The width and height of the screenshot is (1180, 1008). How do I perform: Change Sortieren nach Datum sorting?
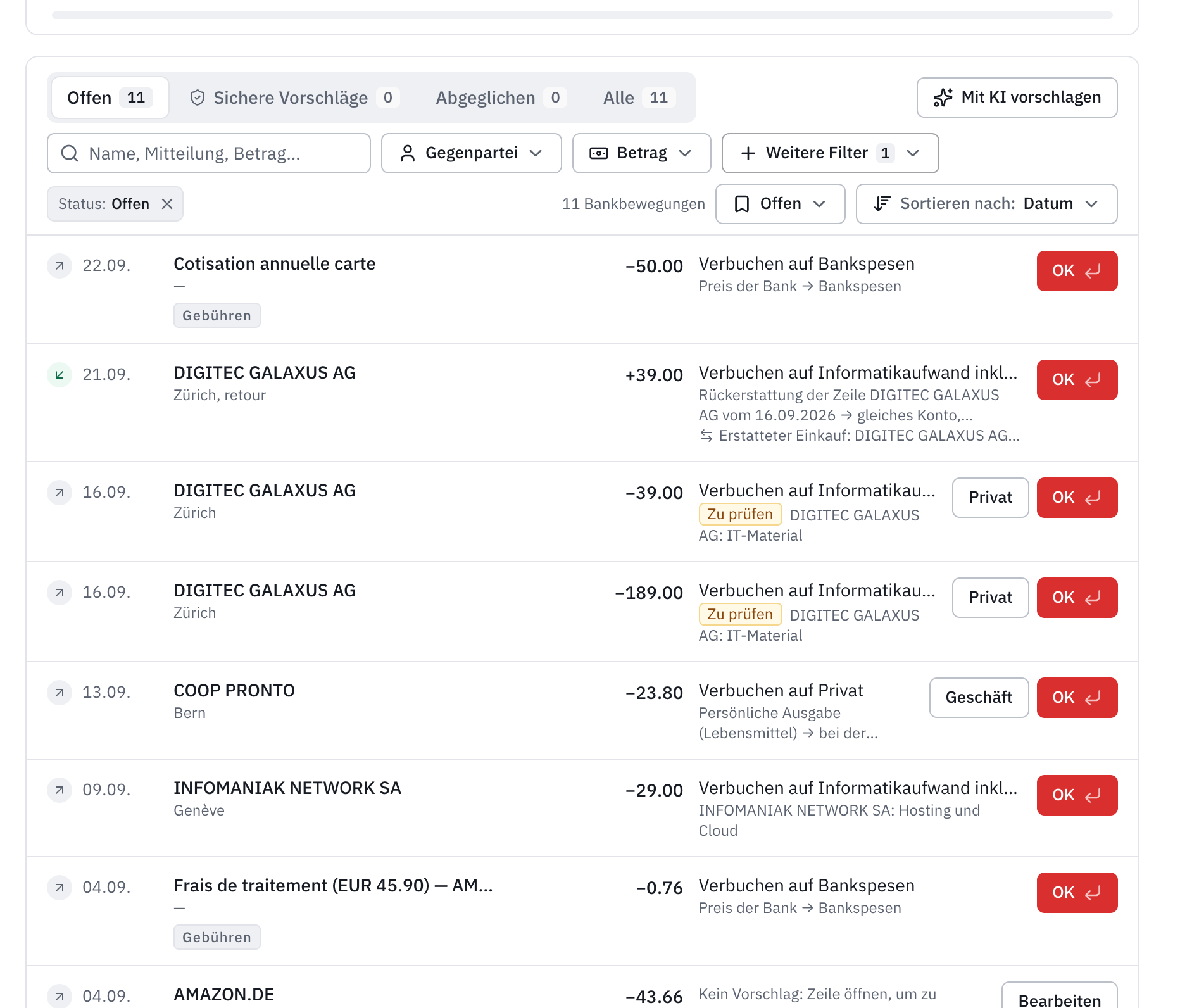point(986,204)
